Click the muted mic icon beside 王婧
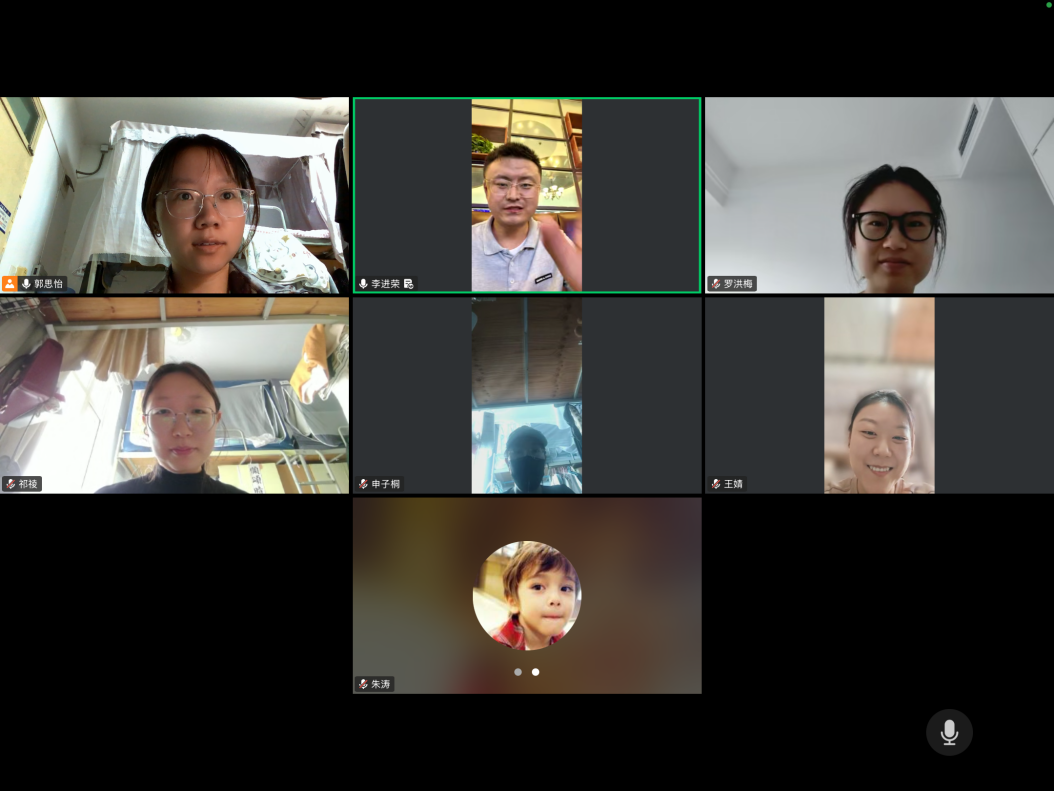Image resolution: width=1054 pixels, height=791 pixels. click(x=716, y=484)
